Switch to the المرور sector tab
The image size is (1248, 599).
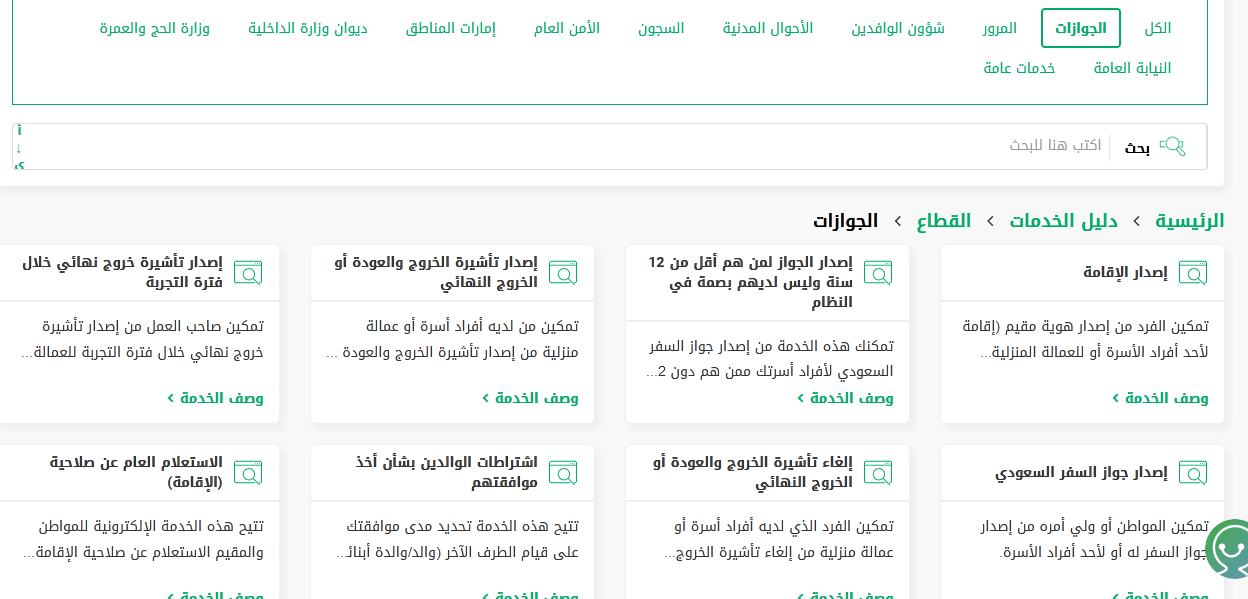click(999, 28)
